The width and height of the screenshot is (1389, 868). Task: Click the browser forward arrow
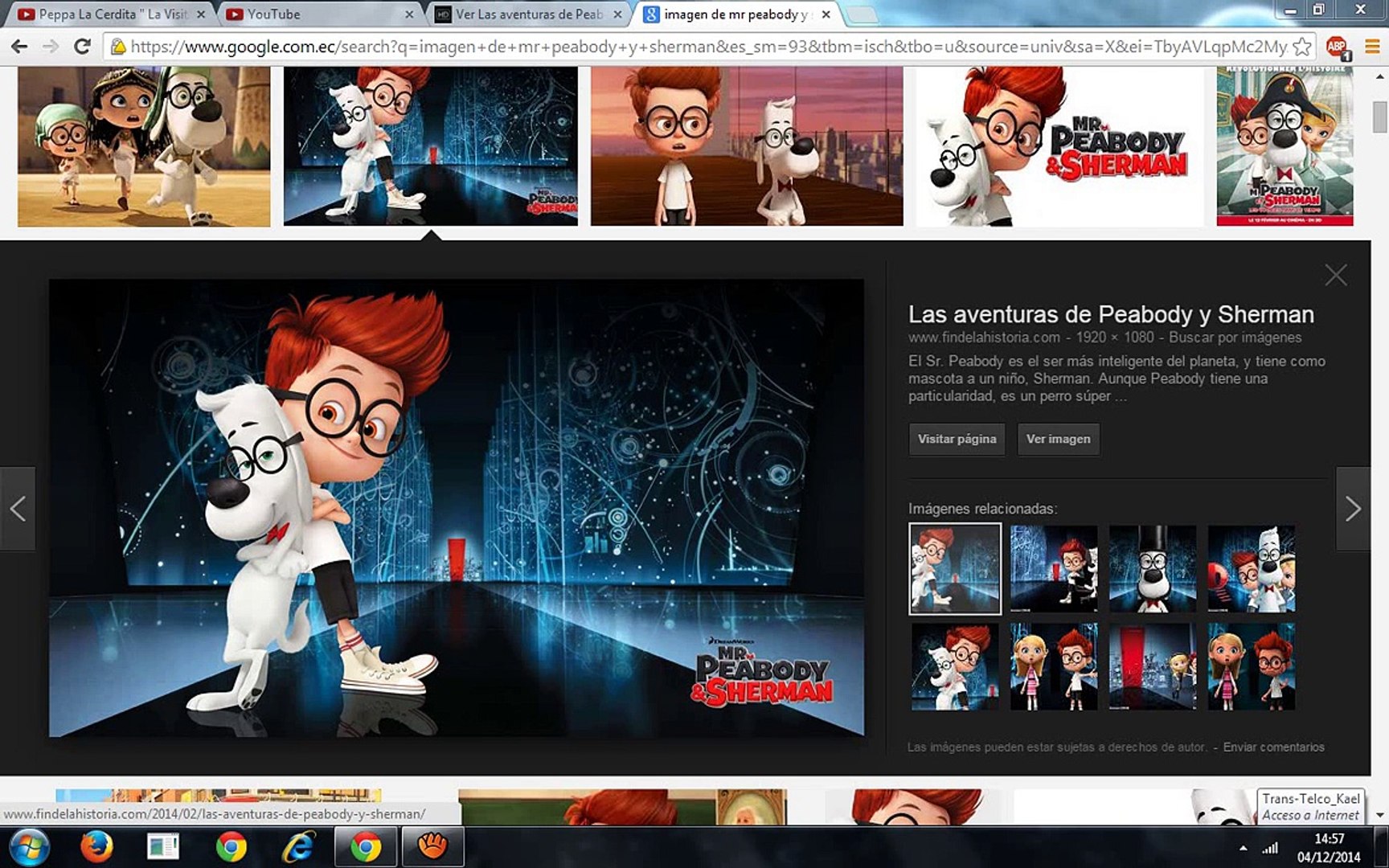pyautogui.click(x=51, y=47)
